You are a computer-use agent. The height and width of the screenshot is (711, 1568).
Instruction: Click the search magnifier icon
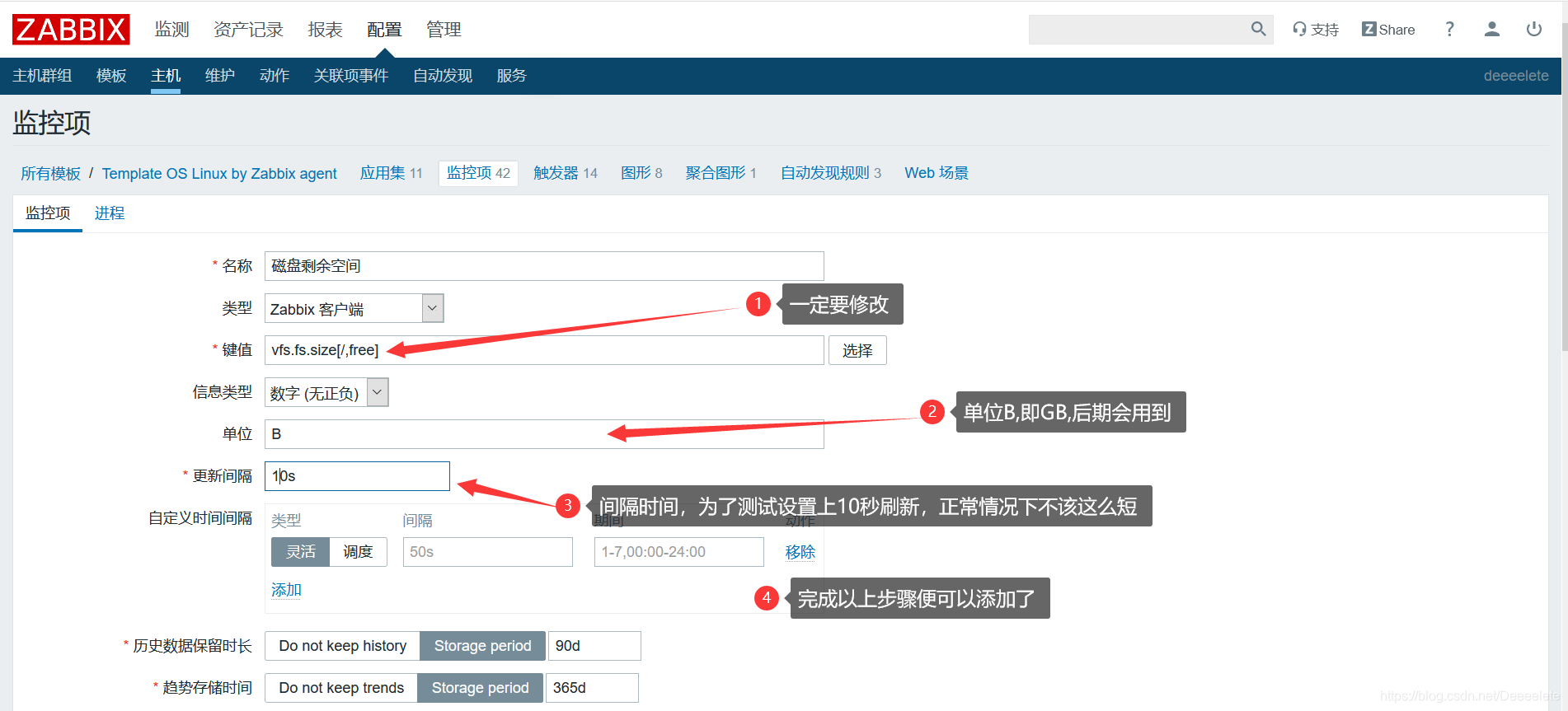[1258, 29]
